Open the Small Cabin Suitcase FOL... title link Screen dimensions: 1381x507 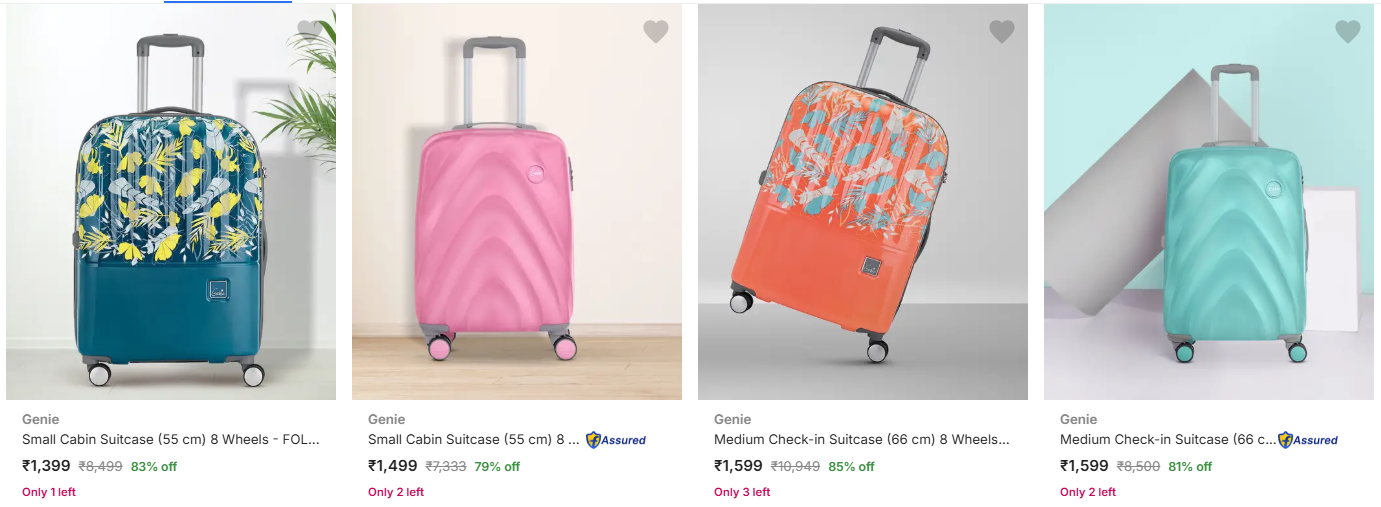171,440
